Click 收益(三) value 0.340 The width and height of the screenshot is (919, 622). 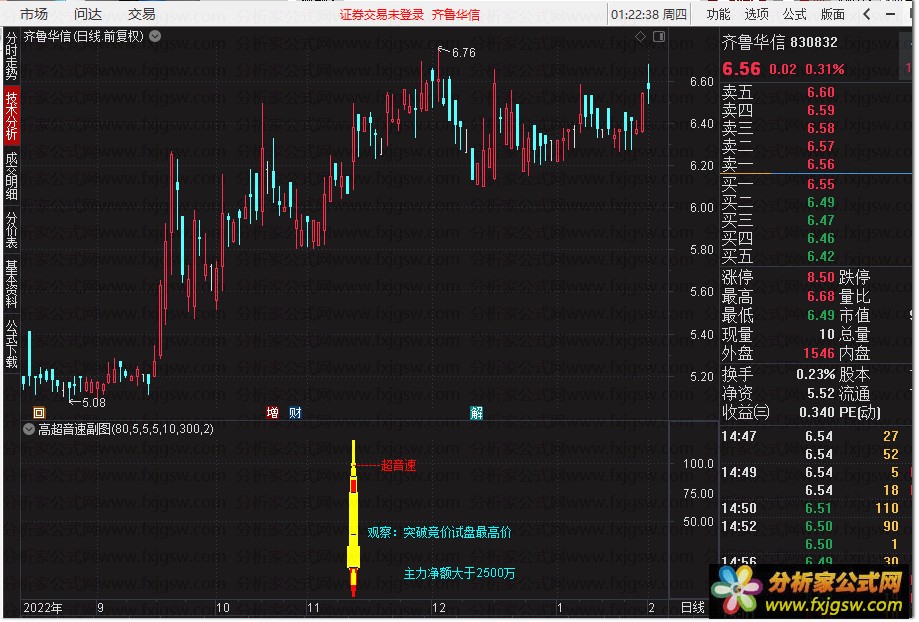(x=817, y=413)
